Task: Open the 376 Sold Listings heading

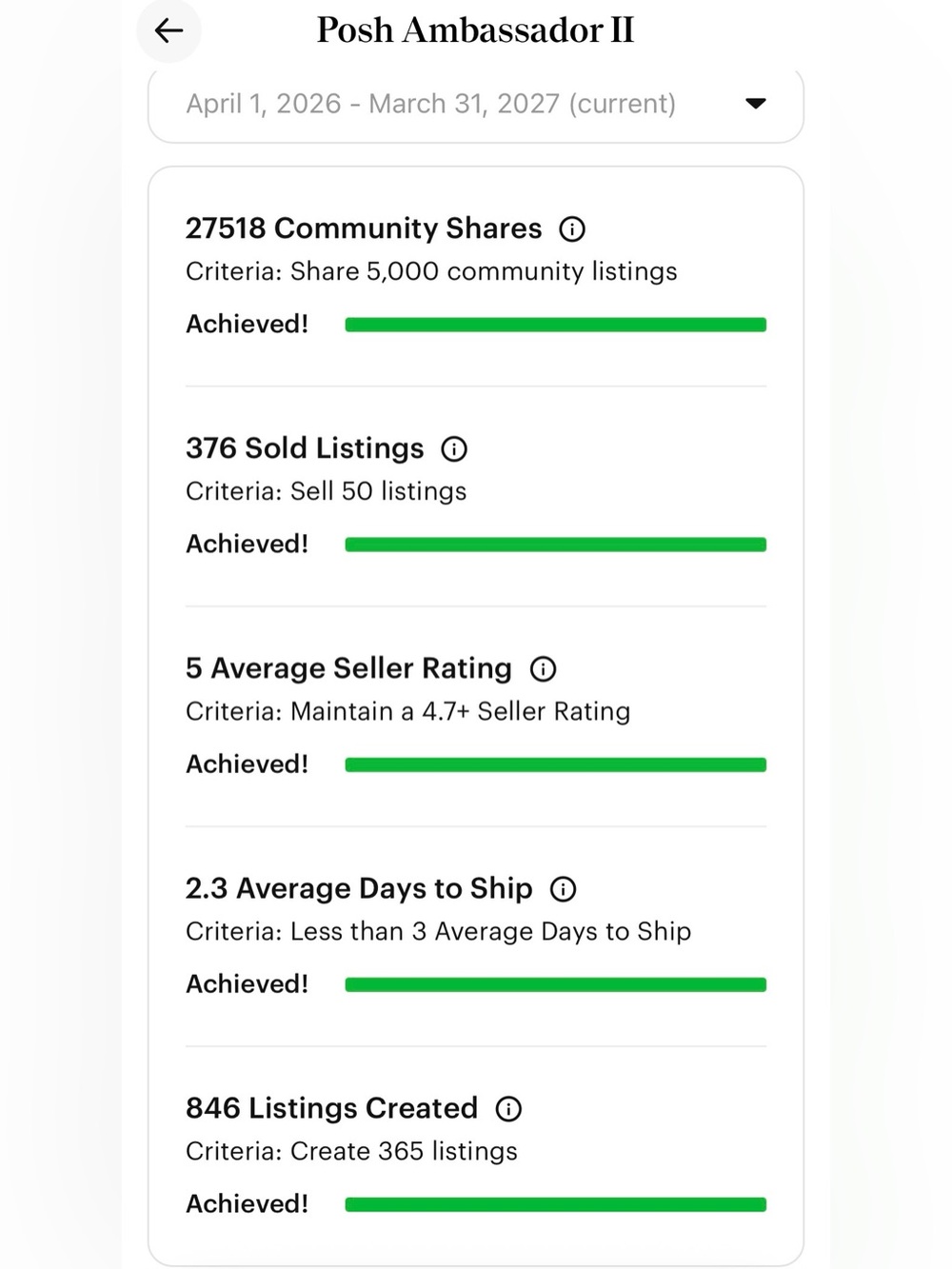Action: pos(305,448)
